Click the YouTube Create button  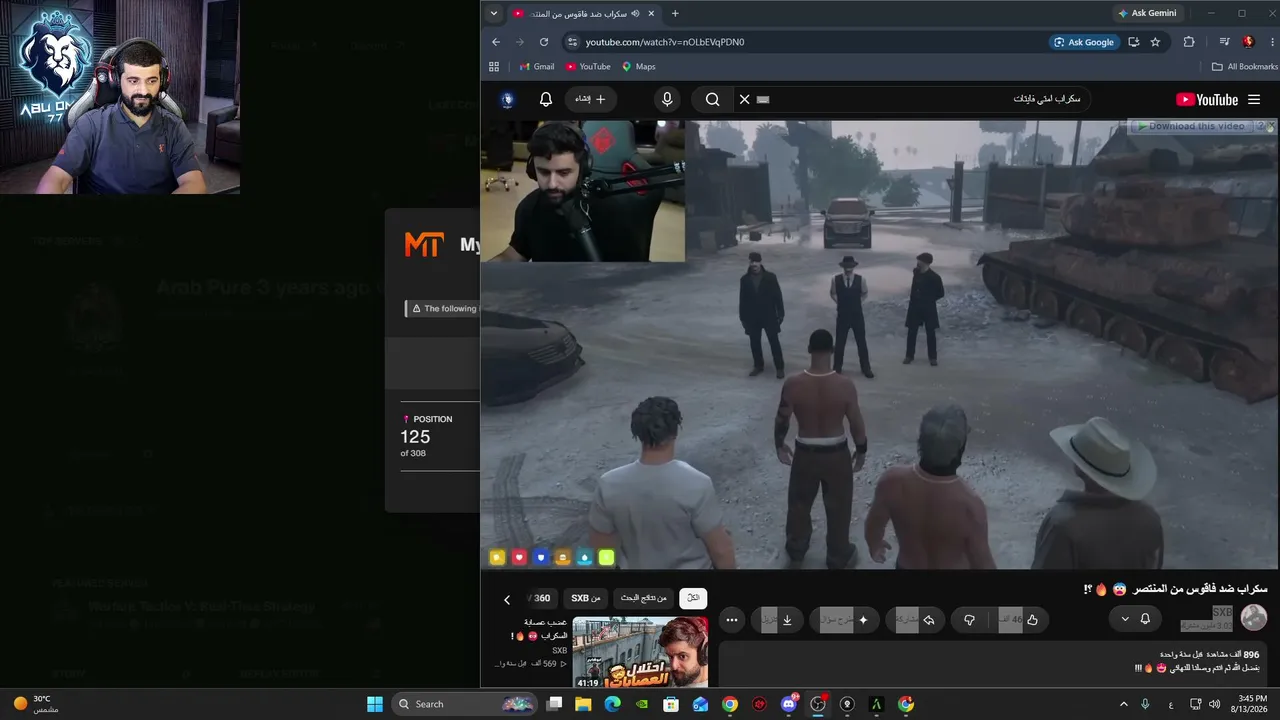click(x=590, y=99)
